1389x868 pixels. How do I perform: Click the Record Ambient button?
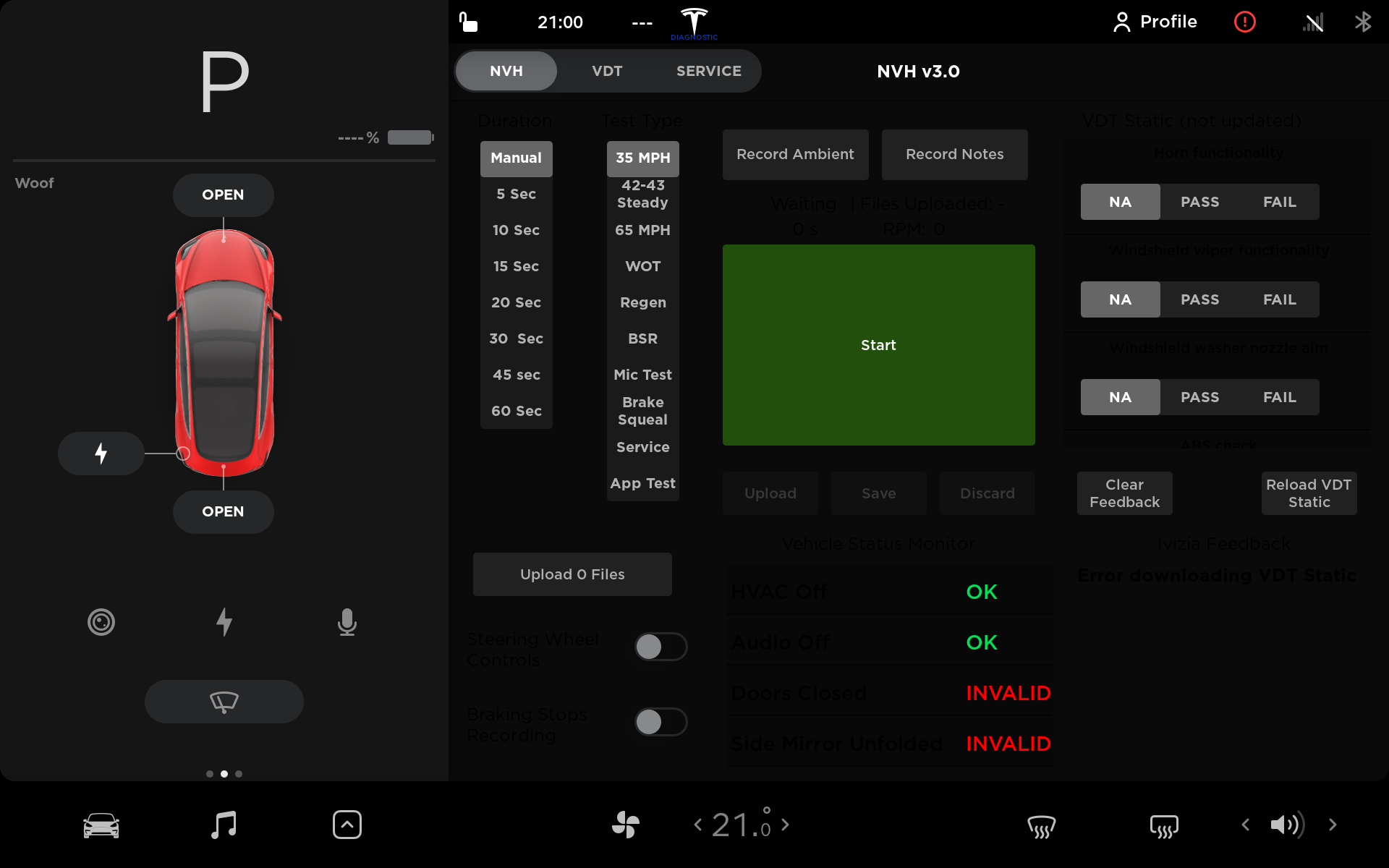click(795, 154)
